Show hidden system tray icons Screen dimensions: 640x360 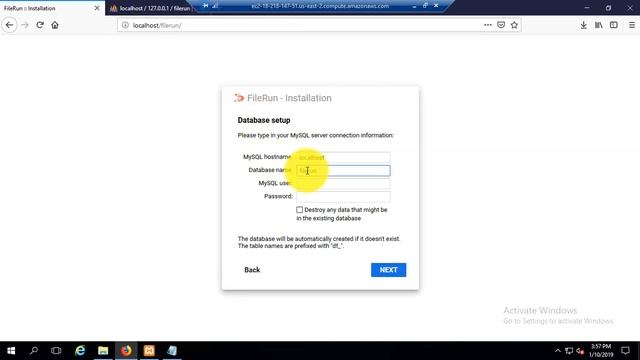point(558,351)
